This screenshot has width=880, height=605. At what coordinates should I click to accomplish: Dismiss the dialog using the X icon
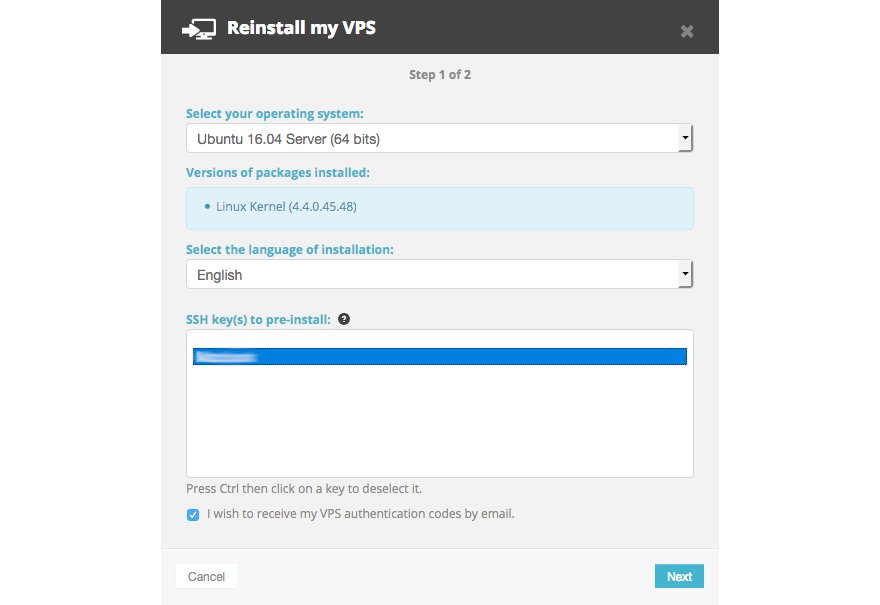click(x=687, y=31)
